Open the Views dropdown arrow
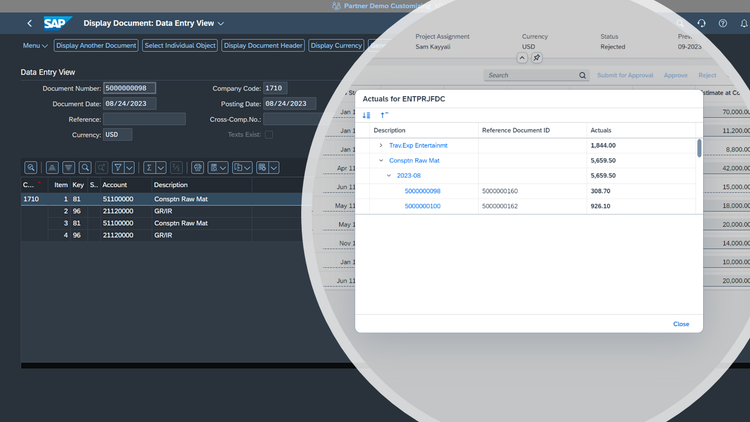The height and width of the screenshot is (422, 750). point(223,167)
